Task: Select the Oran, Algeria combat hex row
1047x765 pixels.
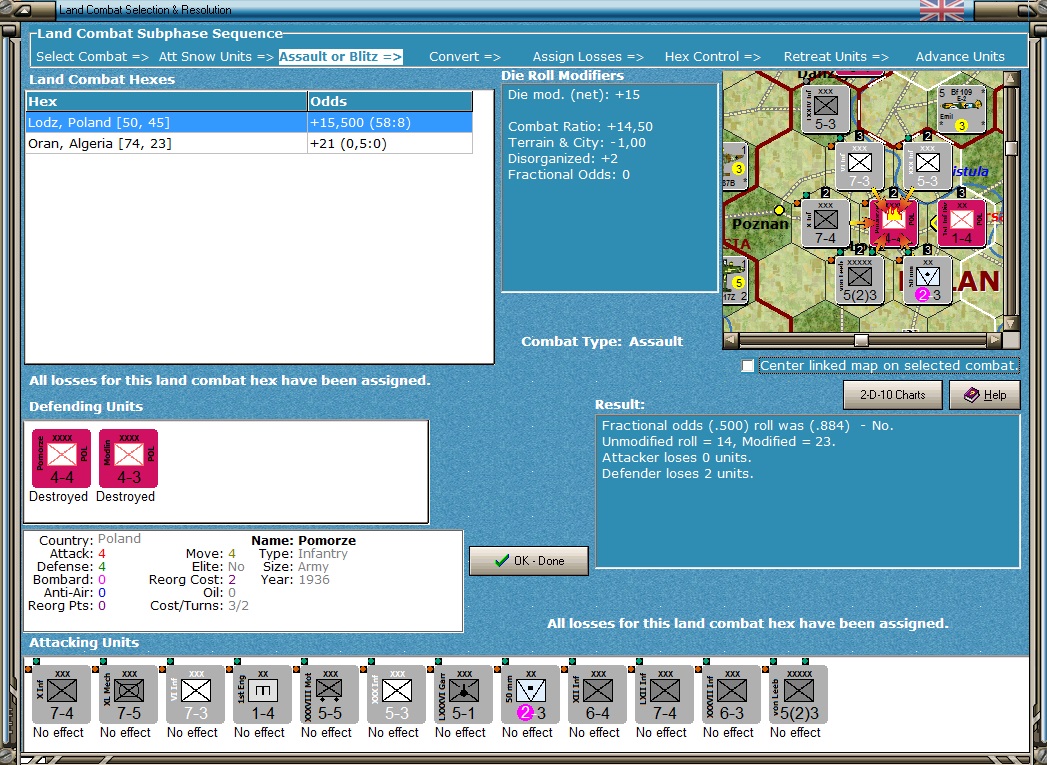Action: (249, 144)
